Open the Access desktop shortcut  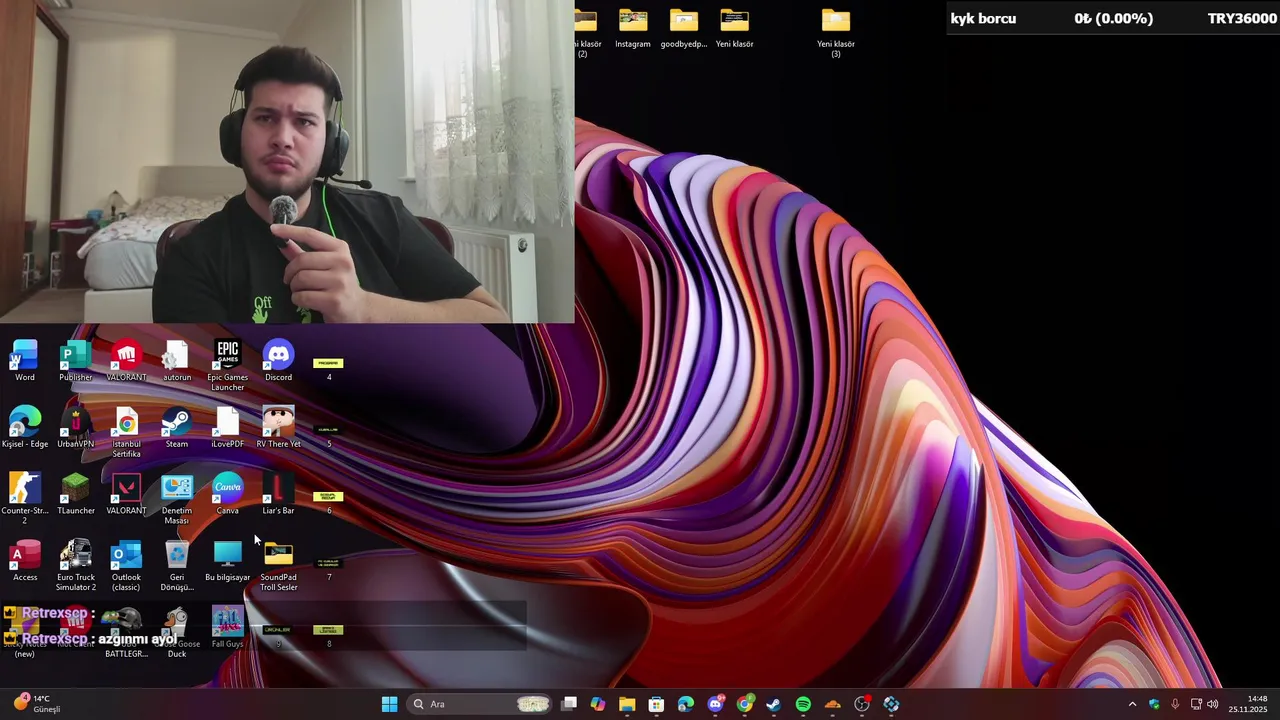click(25, 560)
